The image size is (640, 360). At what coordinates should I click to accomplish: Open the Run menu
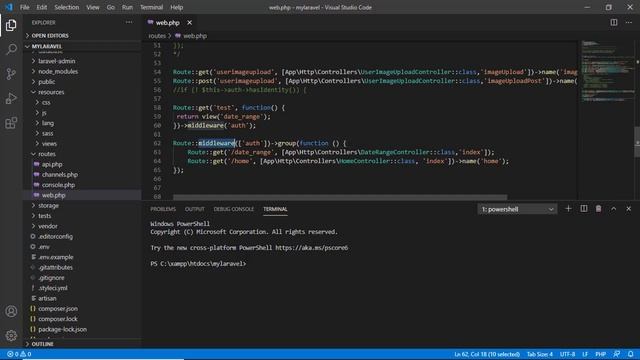[x=127, y=7]
